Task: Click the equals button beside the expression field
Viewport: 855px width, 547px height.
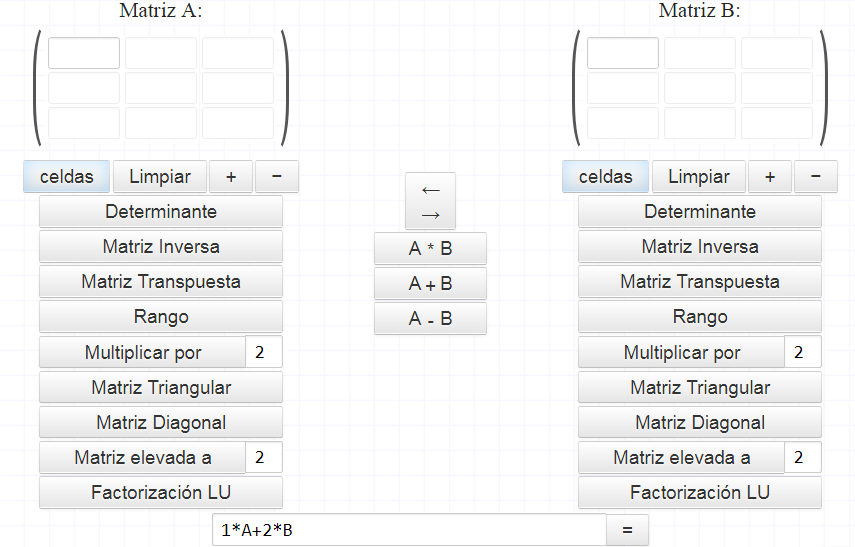Action: 627,530
